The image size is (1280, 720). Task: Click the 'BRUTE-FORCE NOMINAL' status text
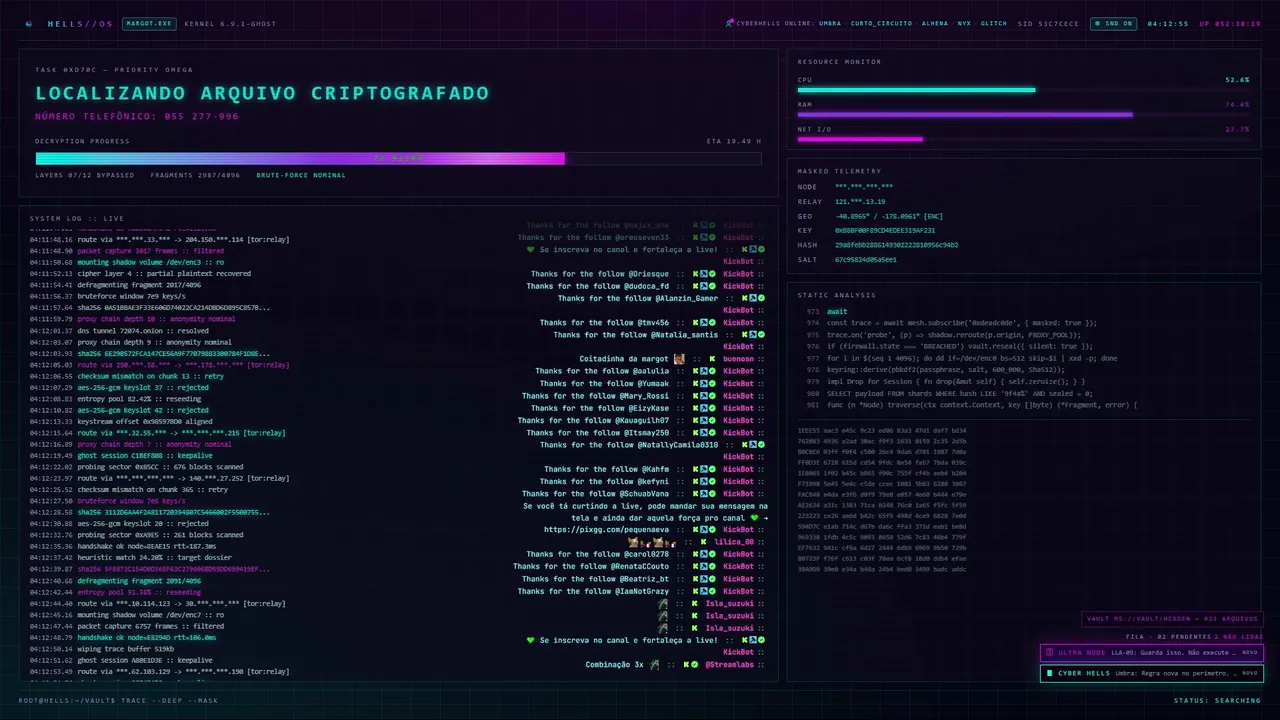click(301, 175)
